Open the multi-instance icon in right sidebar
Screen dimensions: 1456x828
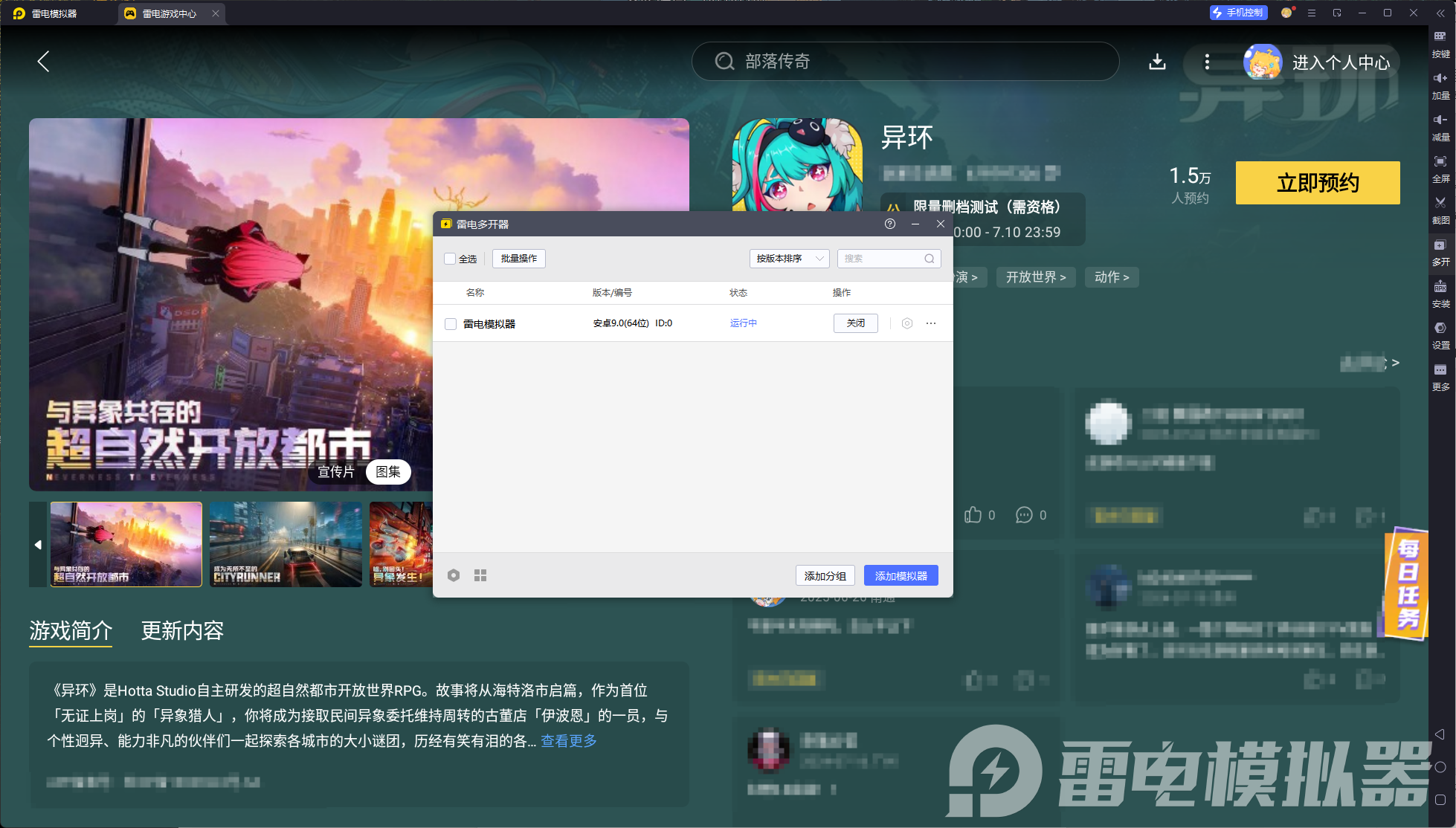tap(1440, 245)
